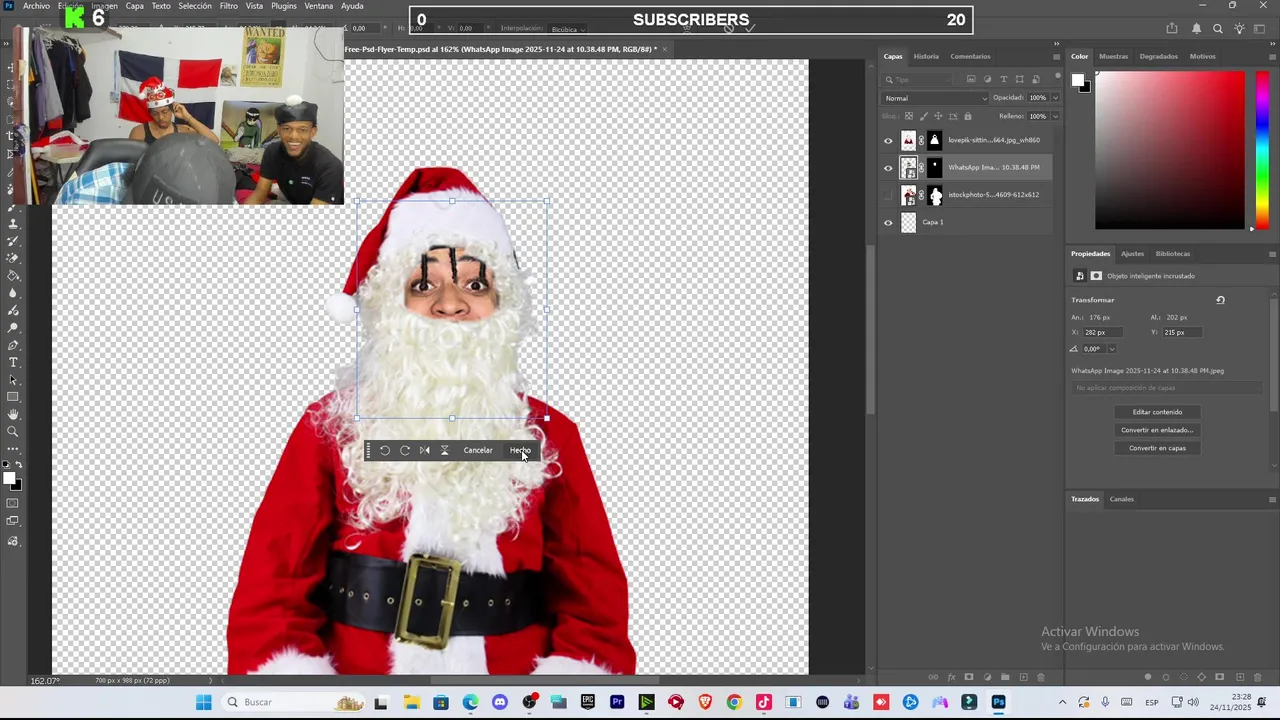
Task: Click the flip vertical icon in transform bar
Action: pyautogui.click(x=445, y=450)
